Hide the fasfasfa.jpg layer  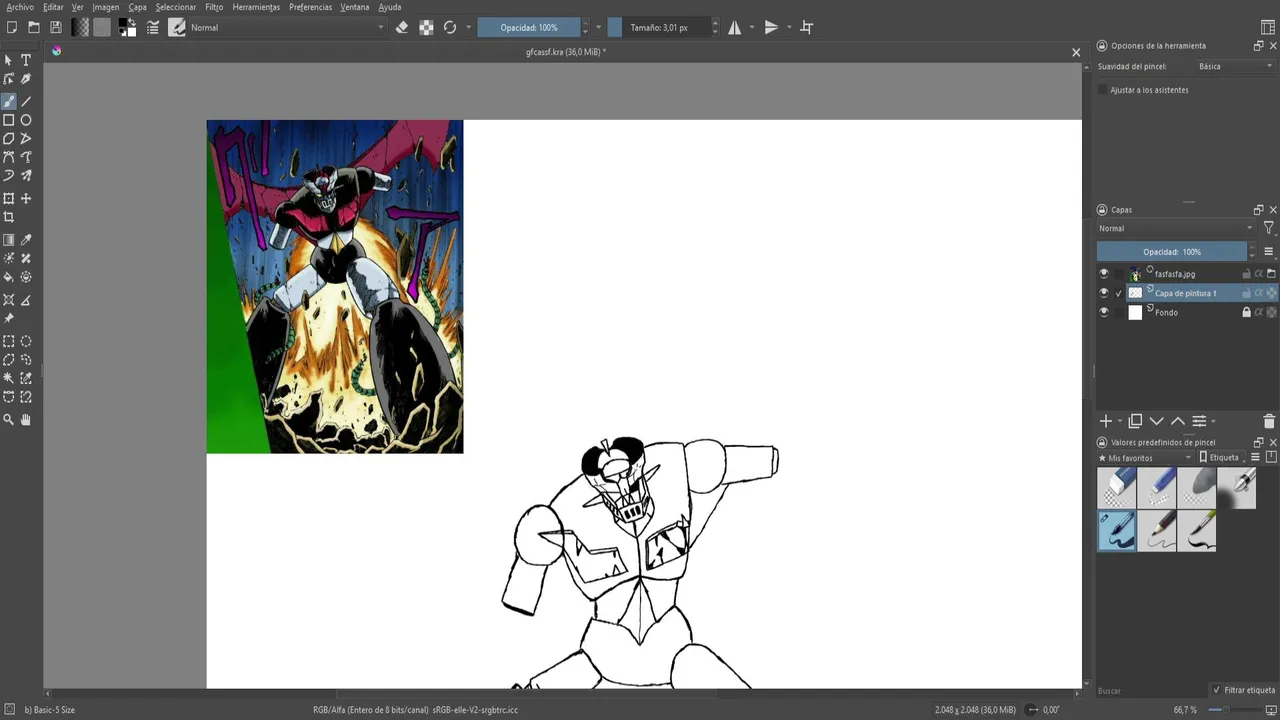point(1104,274)
